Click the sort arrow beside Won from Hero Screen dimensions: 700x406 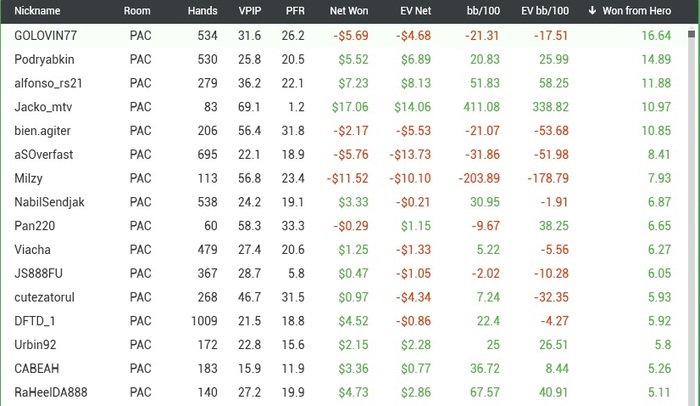(593, 11)
